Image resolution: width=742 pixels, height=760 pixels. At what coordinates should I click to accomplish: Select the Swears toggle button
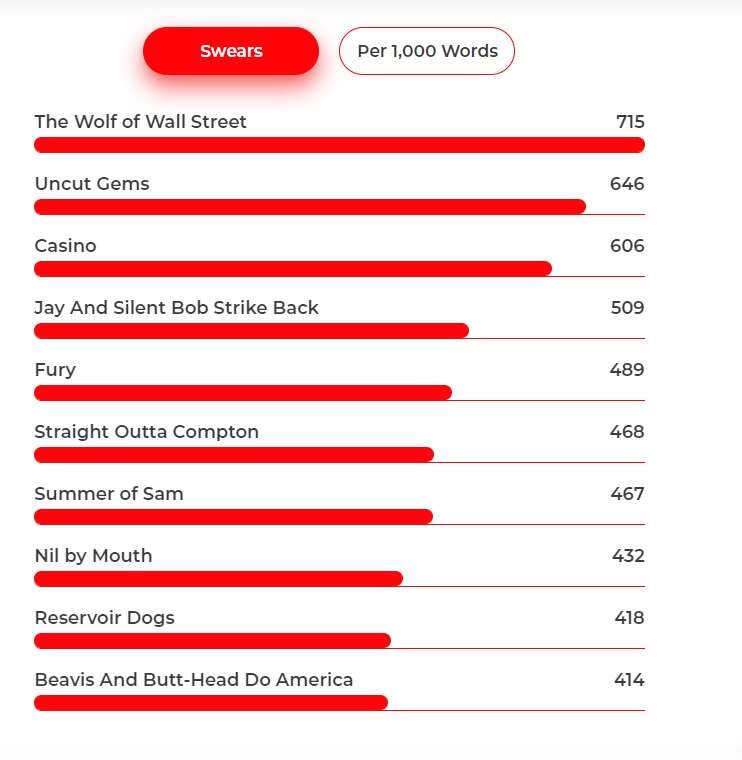tap(231, 51)
